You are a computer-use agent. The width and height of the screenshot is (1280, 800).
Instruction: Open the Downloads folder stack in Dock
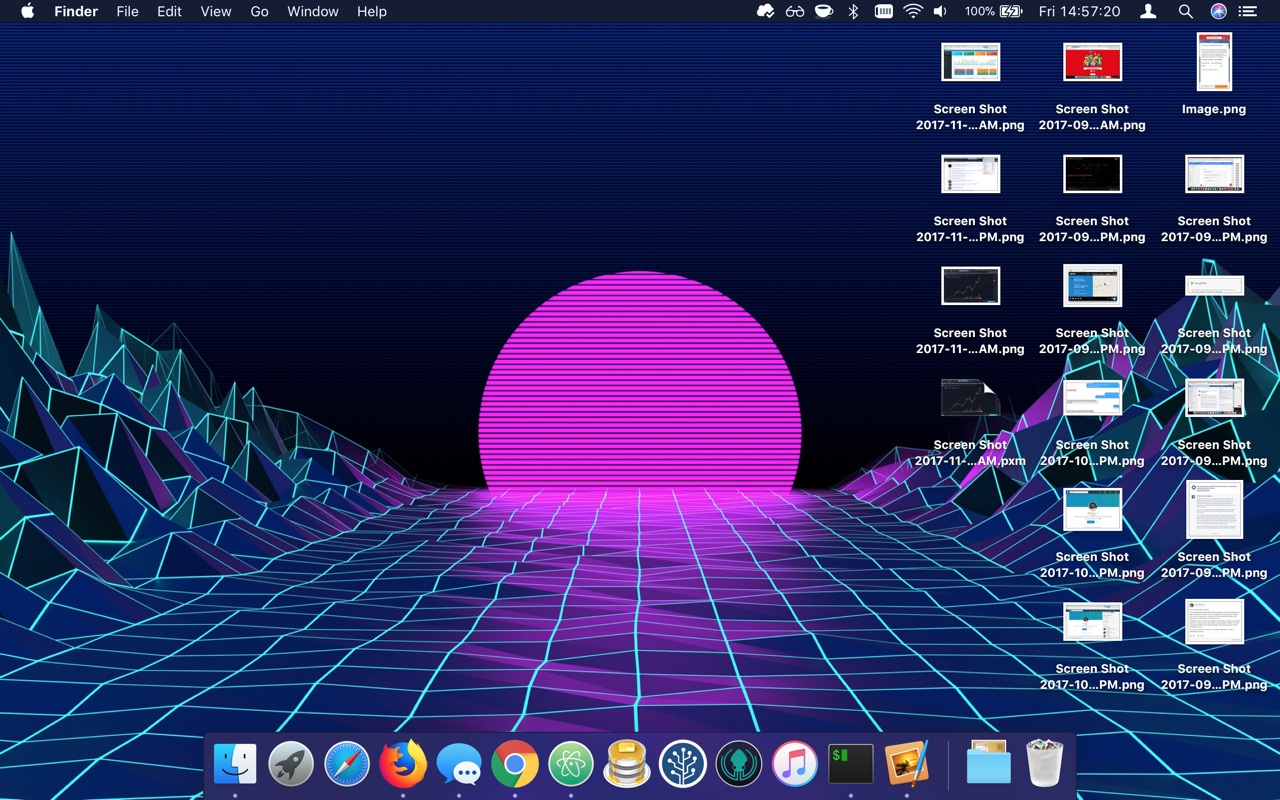pyautogui.click(x=989, y=765)
